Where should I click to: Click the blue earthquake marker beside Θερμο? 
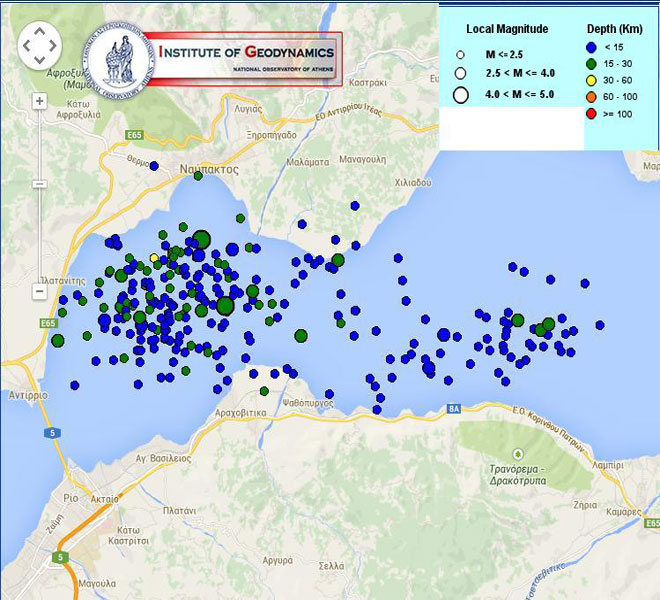coord(154,165)
